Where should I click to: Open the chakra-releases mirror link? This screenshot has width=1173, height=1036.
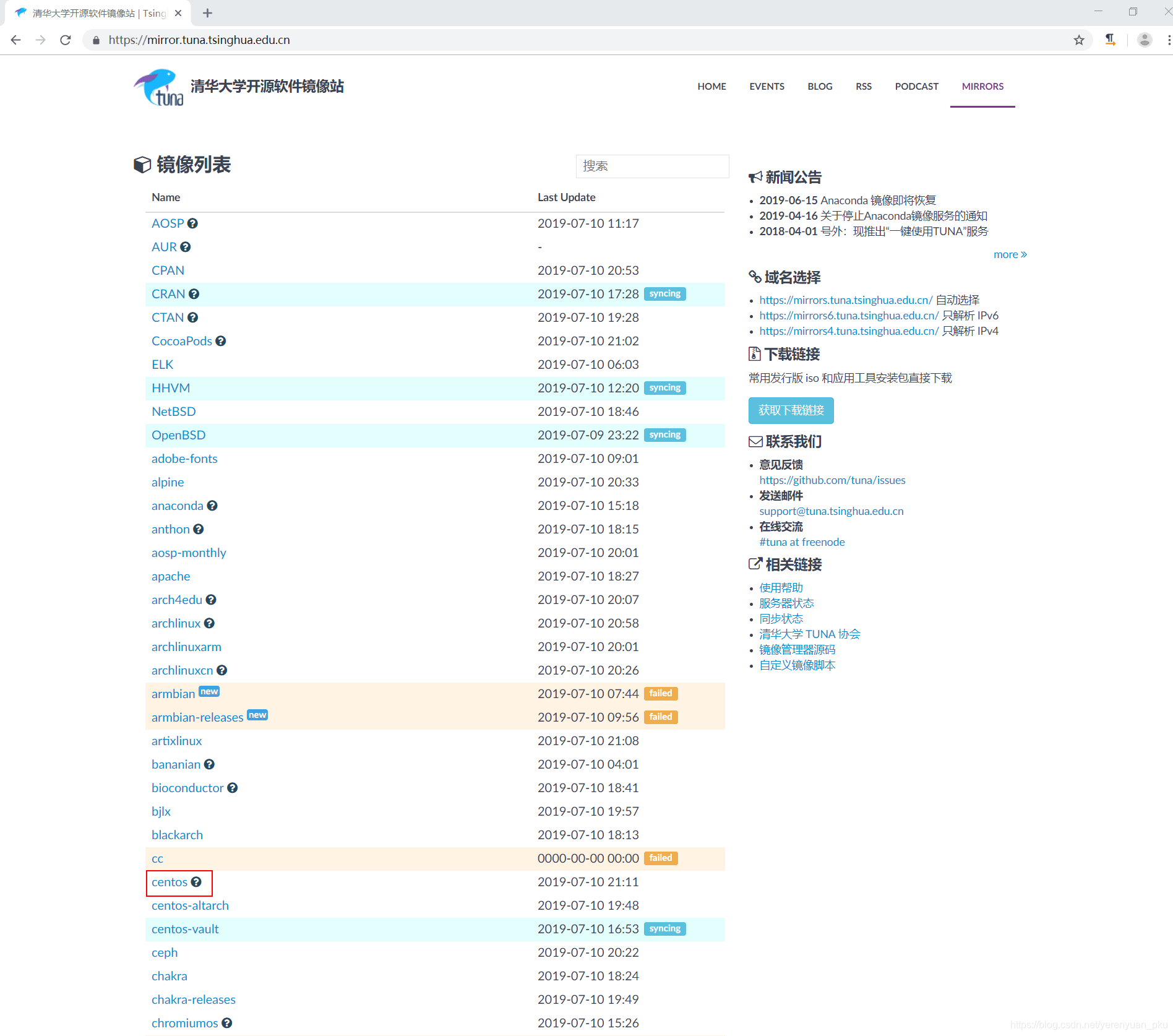tap(194, 999)
